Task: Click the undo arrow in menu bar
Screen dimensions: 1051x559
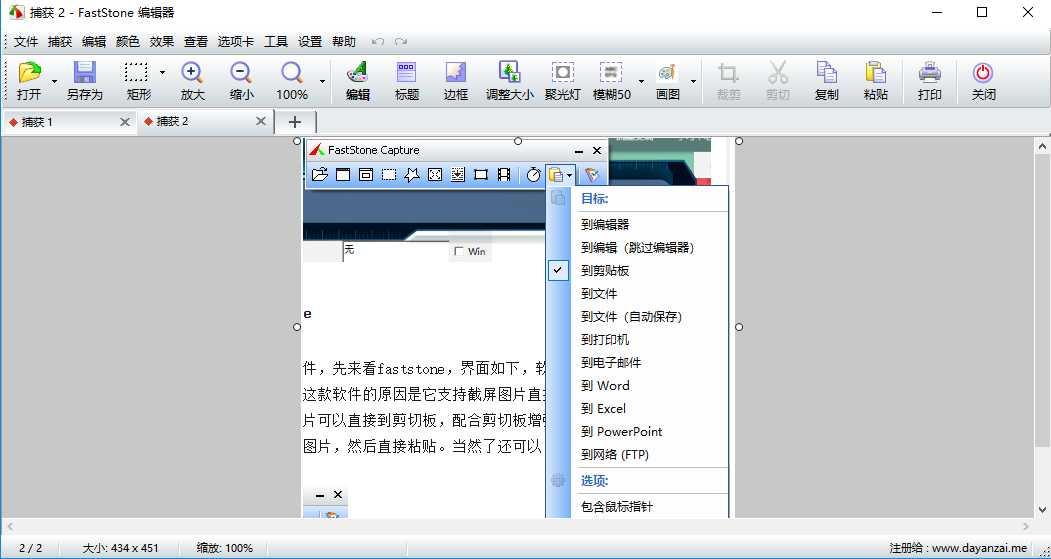Action: click(x=377, y=42)
